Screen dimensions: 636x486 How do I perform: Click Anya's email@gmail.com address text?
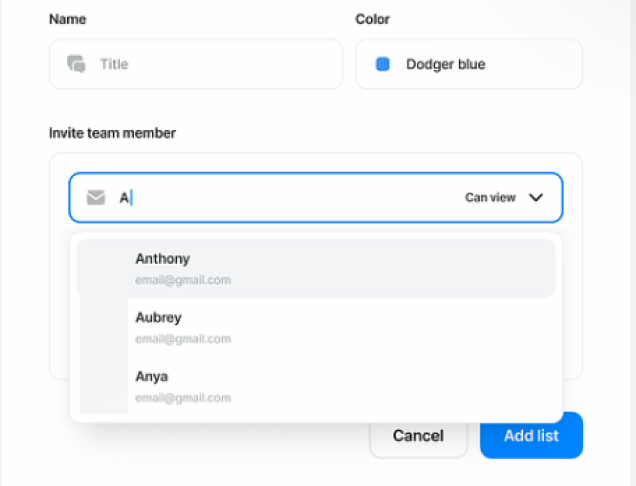pyautogui.click(x=183, y=398)
